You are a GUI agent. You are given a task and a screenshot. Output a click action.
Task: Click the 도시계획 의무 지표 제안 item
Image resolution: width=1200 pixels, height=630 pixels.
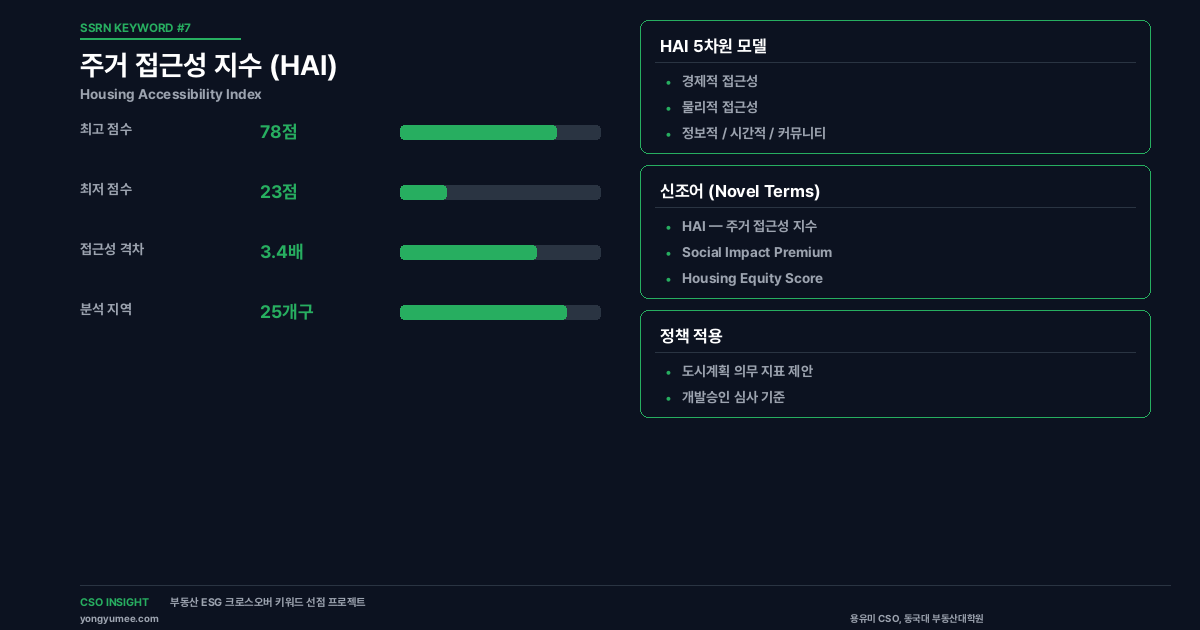tap(747, 371)
